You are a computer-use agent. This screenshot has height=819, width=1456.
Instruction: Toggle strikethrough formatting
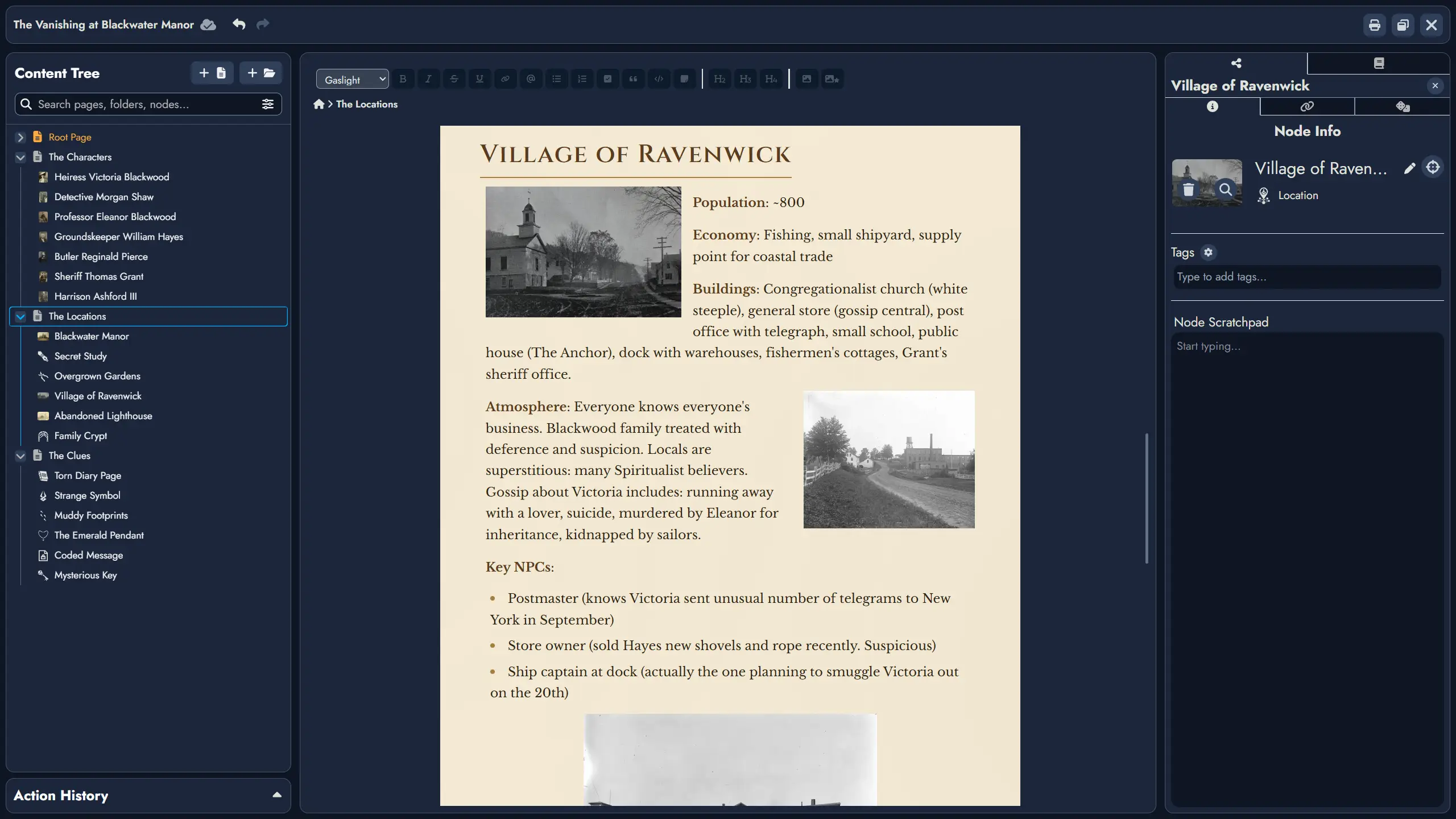coord(454,79)
